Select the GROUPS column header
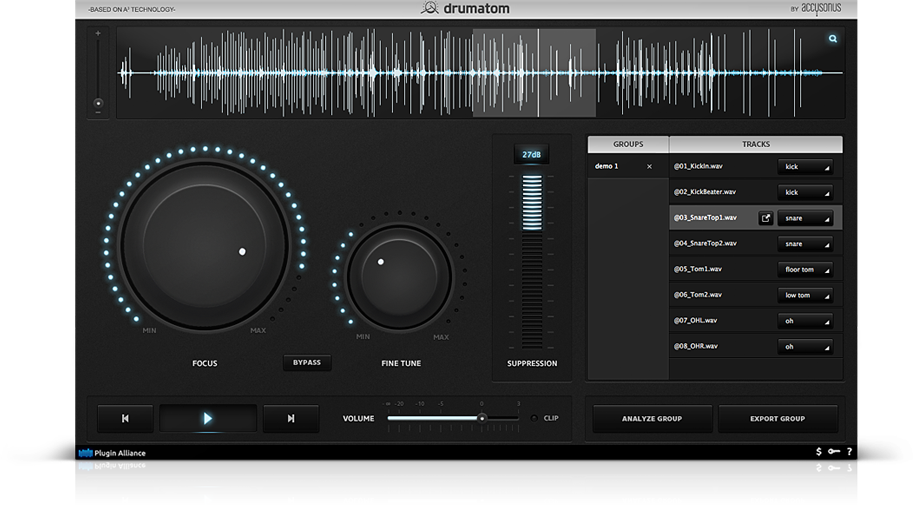 [628, 144]
